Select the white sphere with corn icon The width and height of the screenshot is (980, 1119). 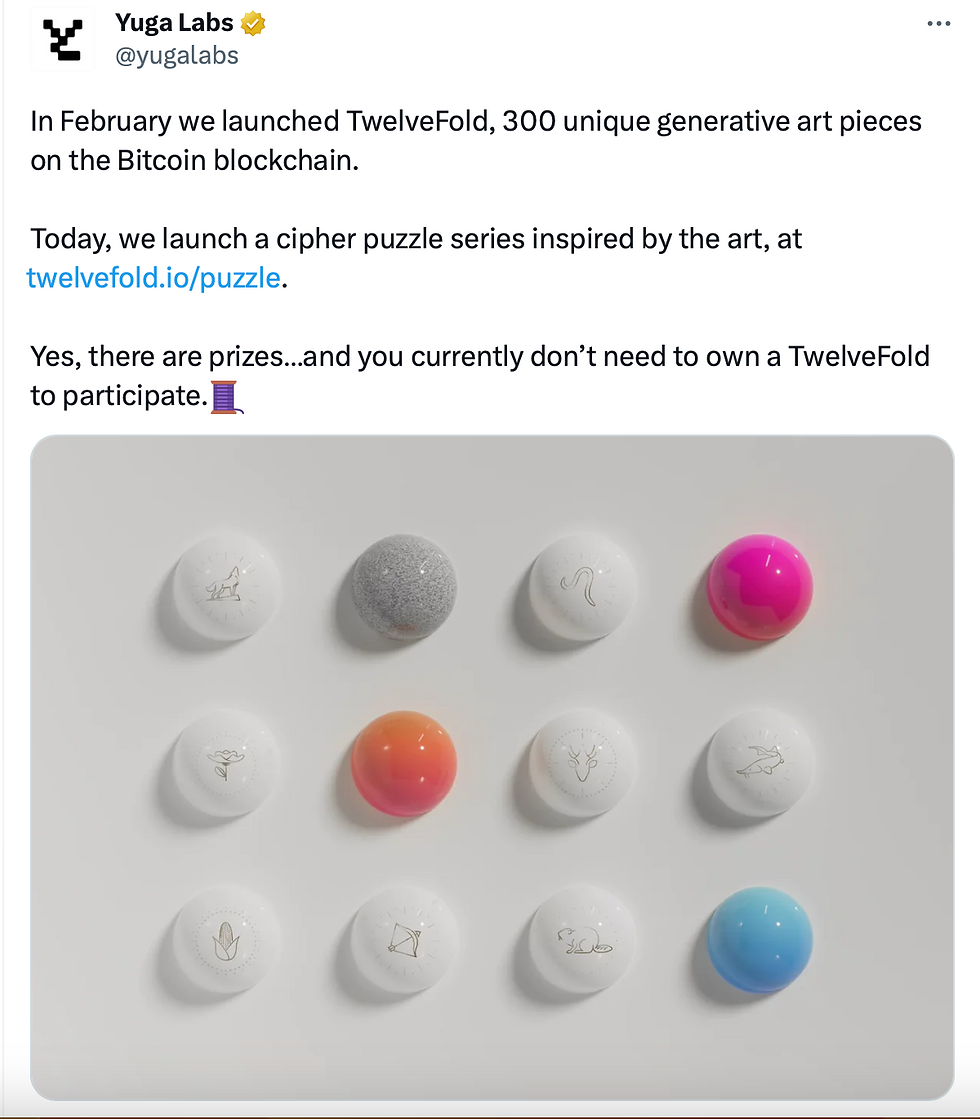[x=226, y=940]
